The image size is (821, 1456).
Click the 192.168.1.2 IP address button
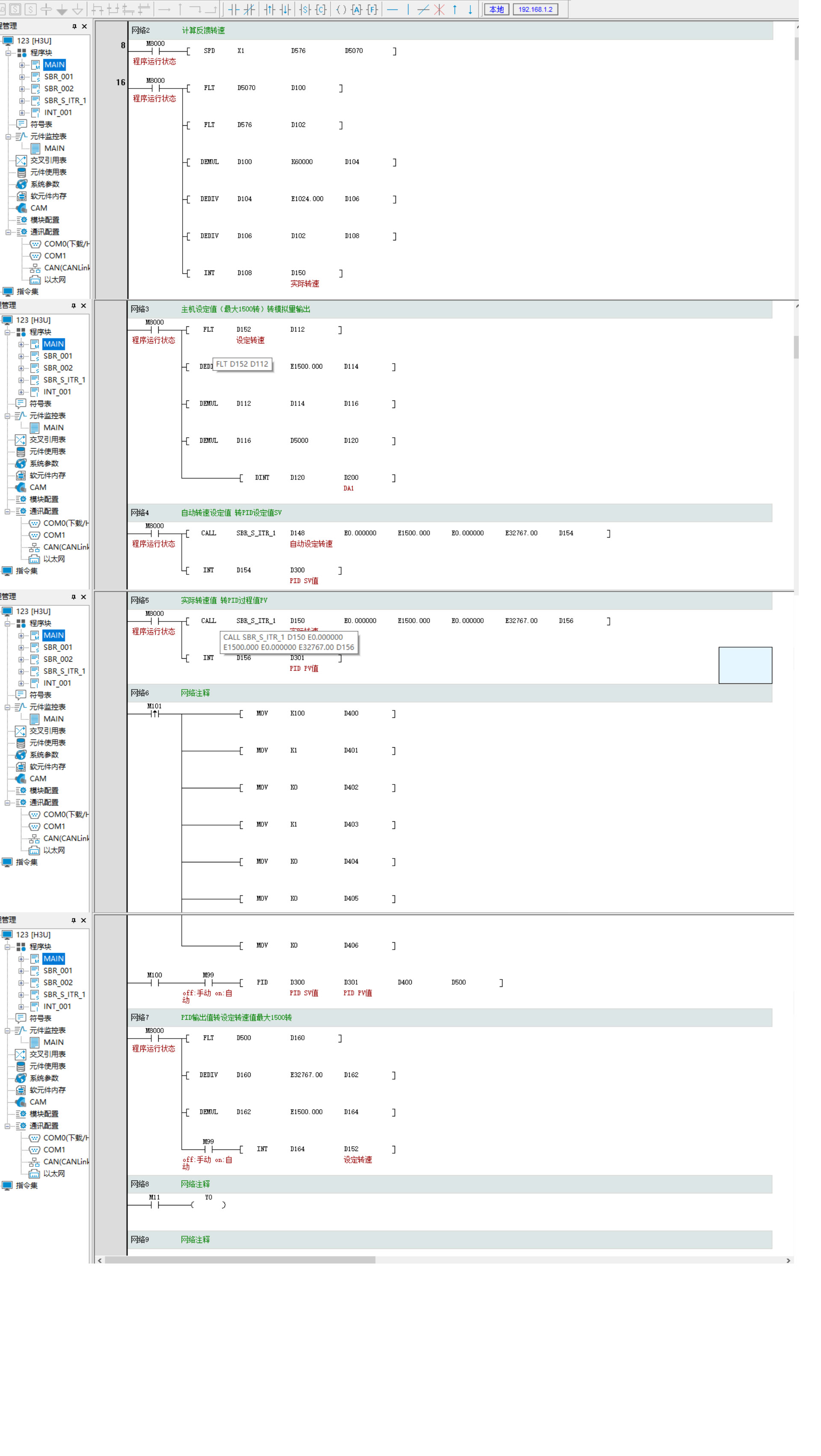pos(535,9)
